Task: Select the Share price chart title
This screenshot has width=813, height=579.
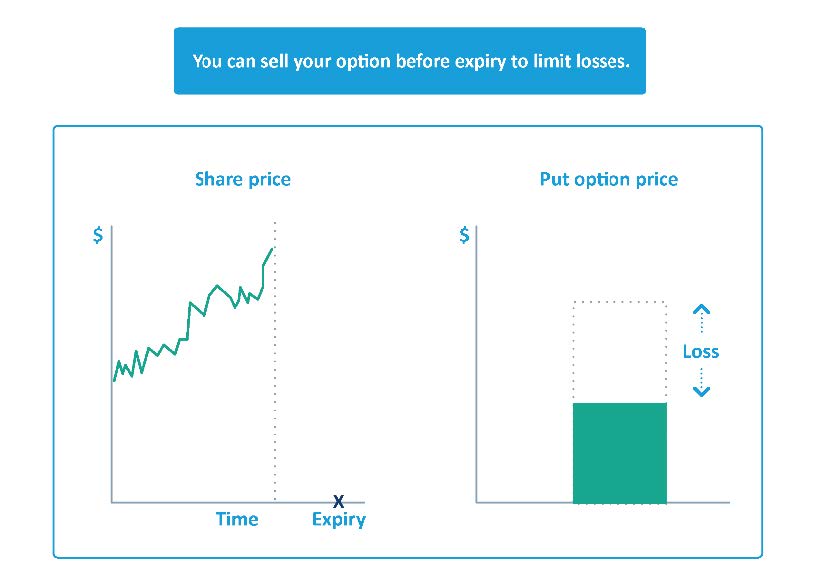Action: pyautogui.click(x=243, y=180)
